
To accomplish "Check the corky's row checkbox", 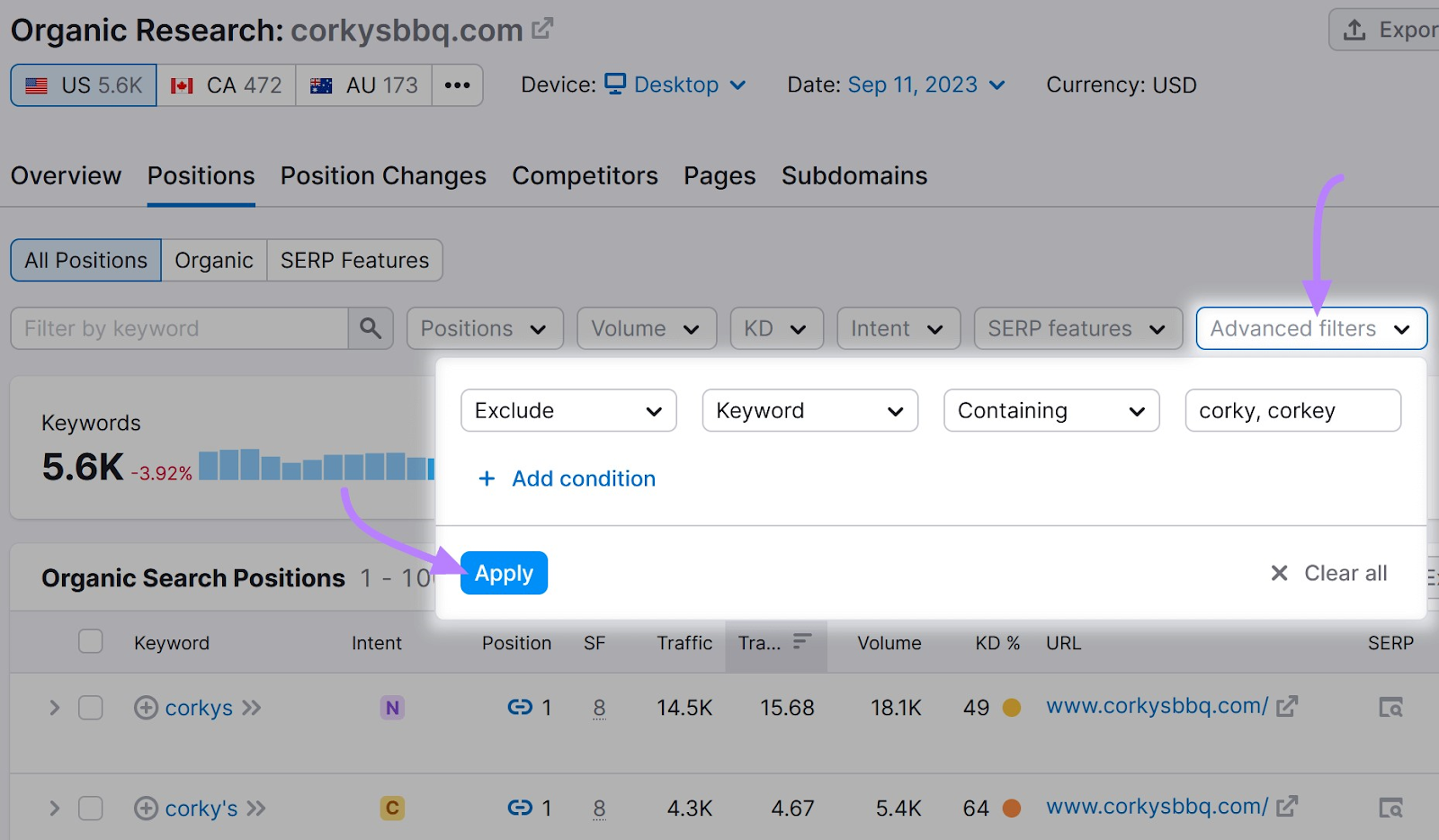I will click(90, 809).
